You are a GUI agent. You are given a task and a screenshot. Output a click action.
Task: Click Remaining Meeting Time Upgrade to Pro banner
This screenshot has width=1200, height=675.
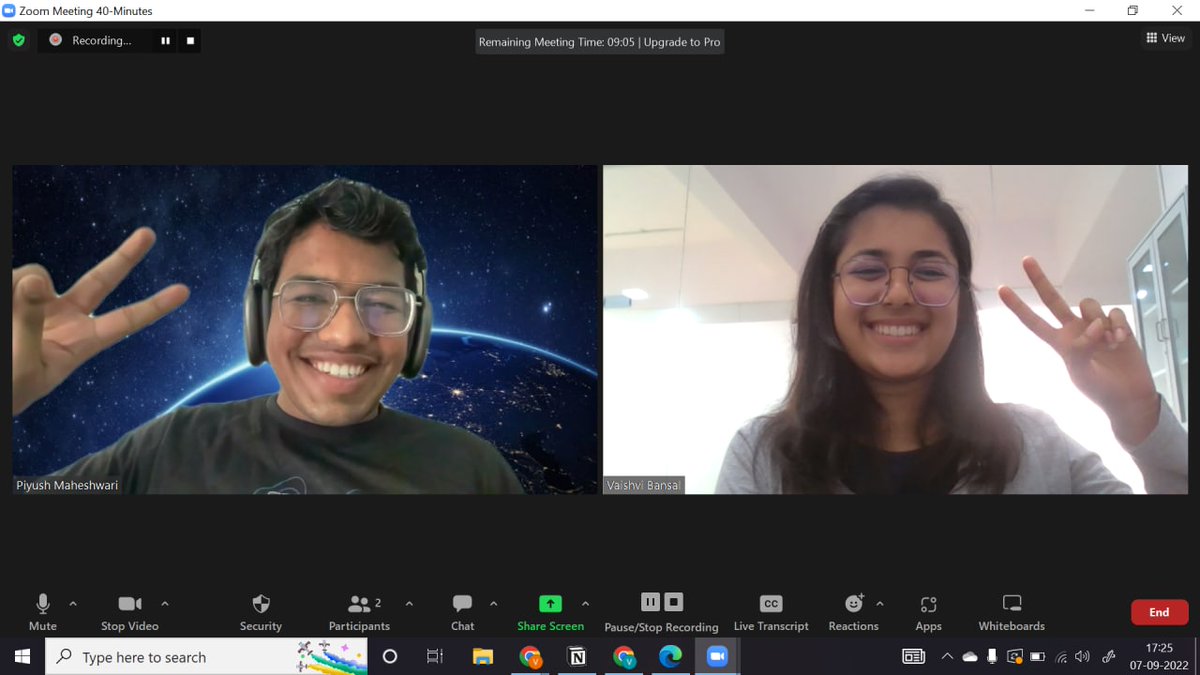pos(599,42)
